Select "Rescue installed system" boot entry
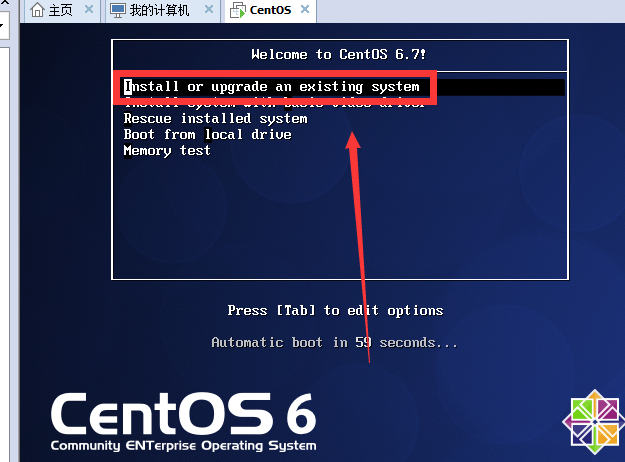The height and width of the screenshot is (462, 625). click(x=215, y=118)
